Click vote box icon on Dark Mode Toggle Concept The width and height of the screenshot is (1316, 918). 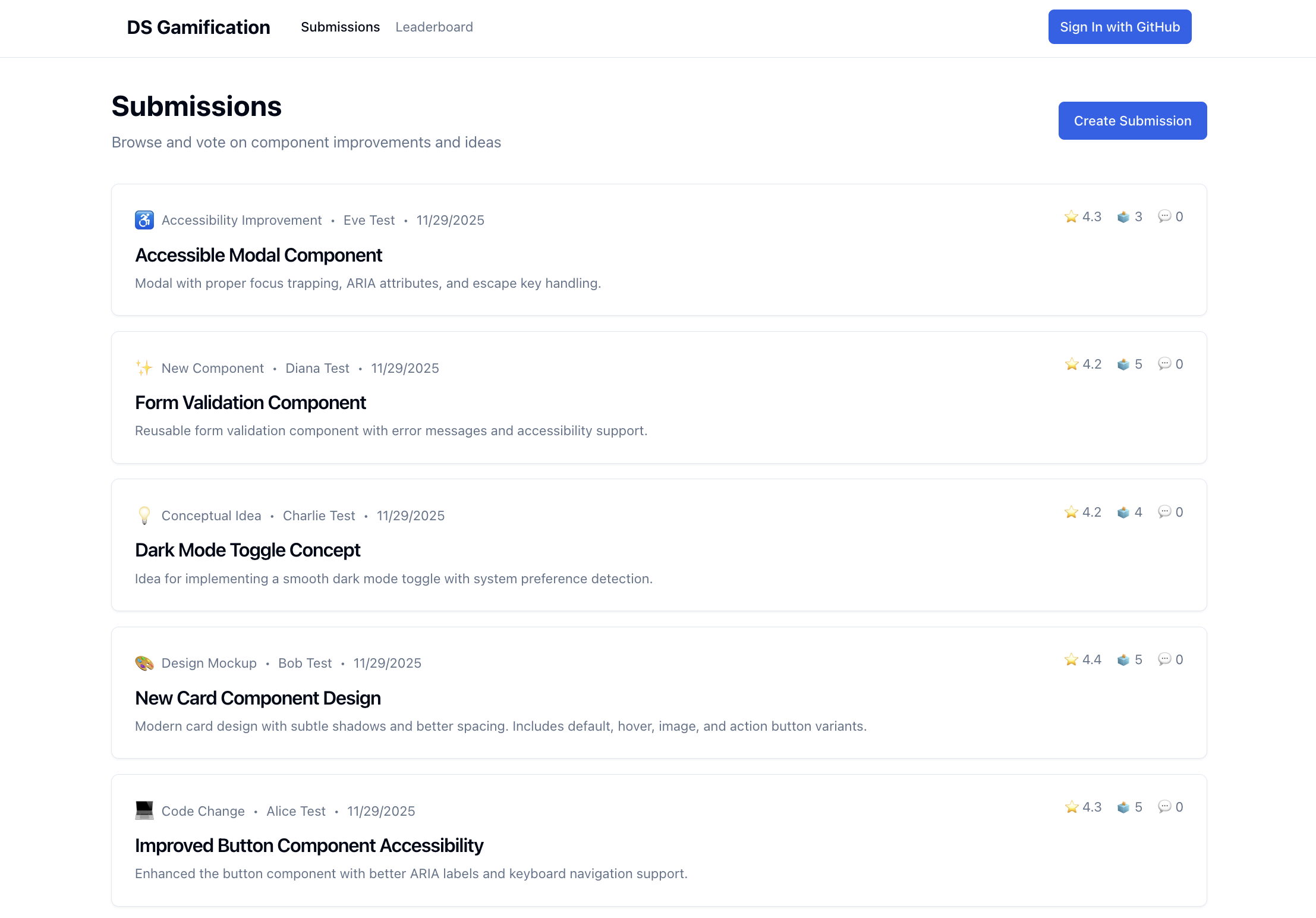1123,512
